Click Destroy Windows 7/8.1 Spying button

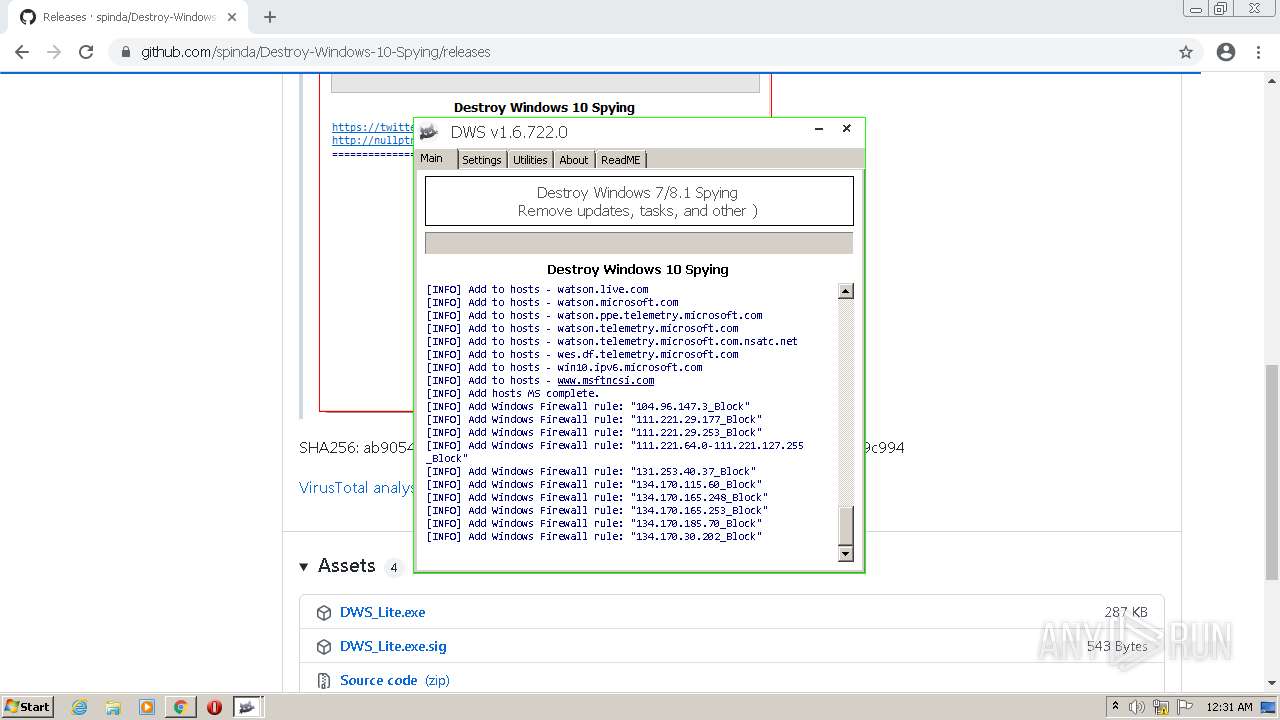point(639,201)
